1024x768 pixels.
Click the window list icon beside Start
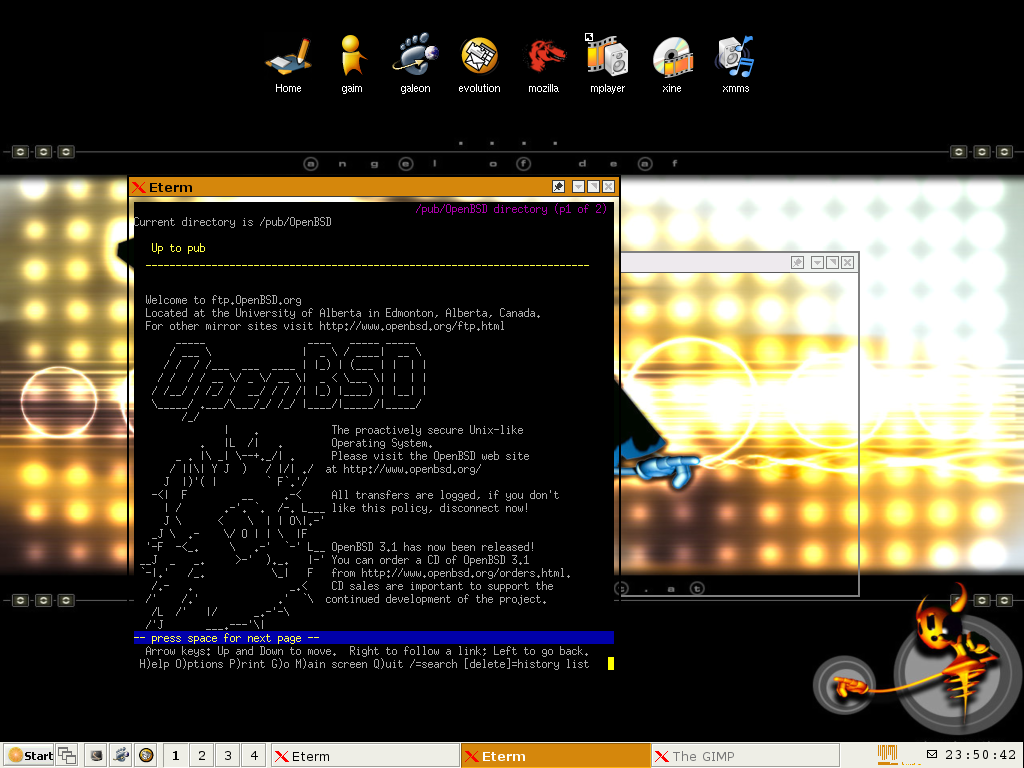[67, 756]
